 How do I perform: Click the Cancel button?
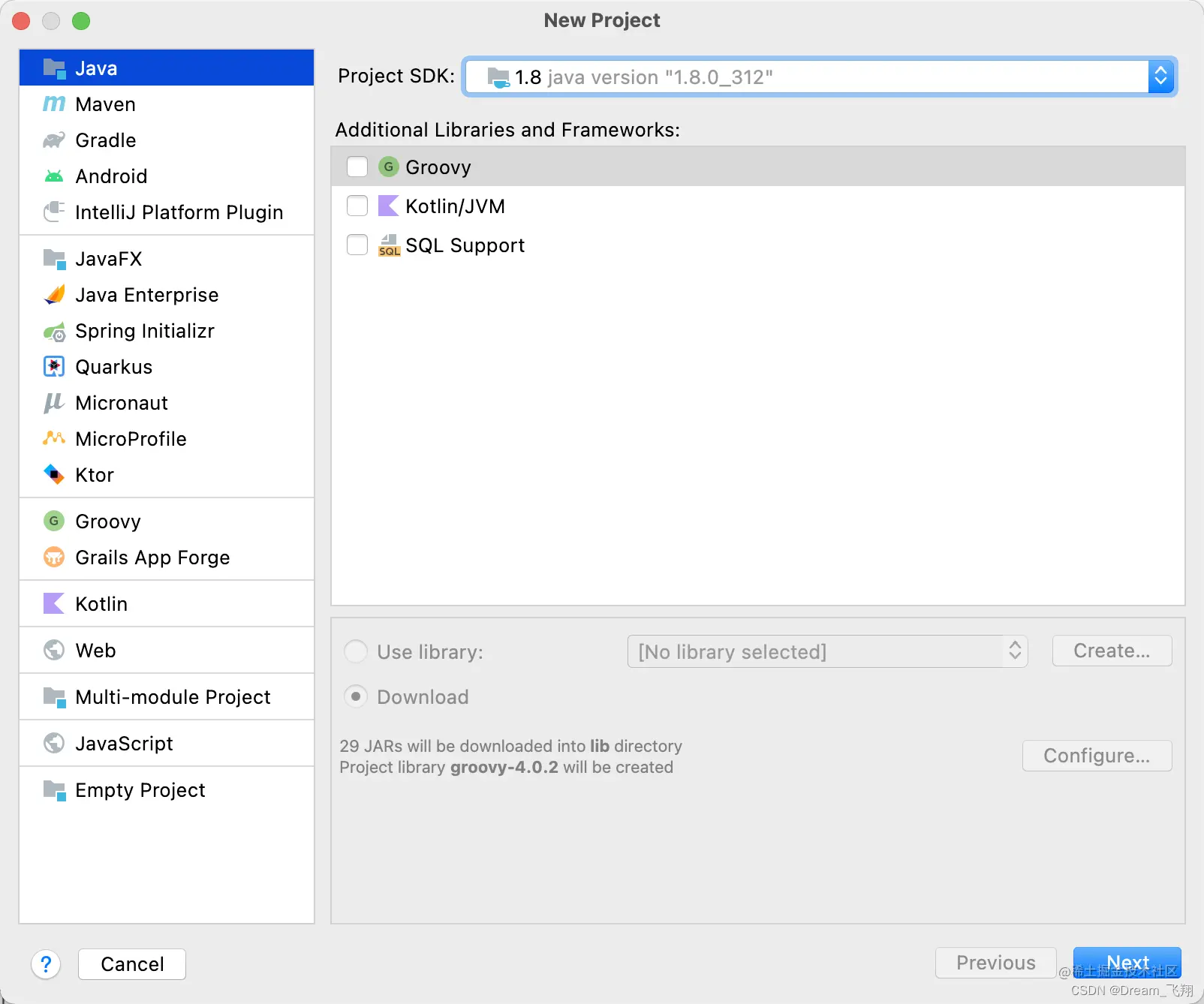coord(132,964)
